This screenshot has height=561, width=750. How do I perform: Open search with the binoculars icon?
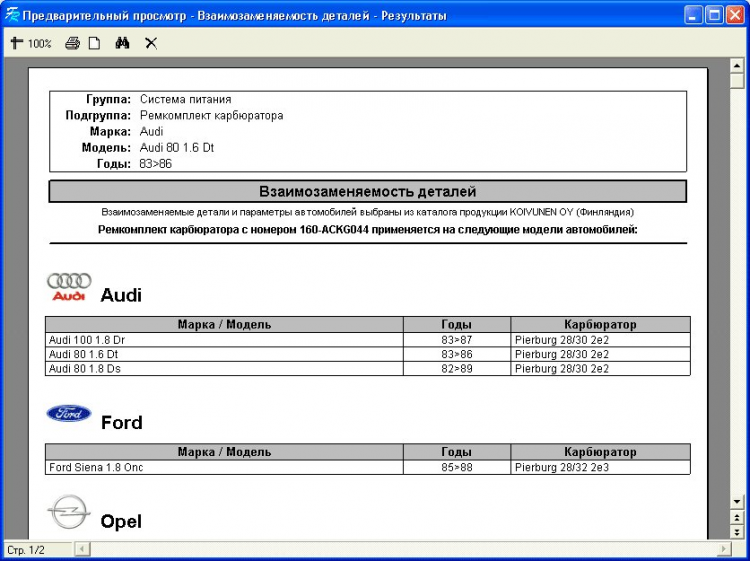(x=122, y=43)
